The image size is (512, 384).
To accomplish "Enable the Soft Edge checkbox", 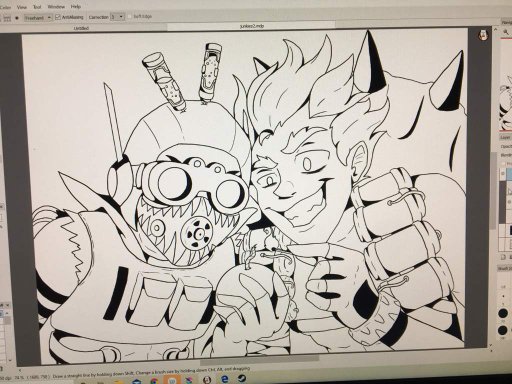I will (x=130, y=16).
